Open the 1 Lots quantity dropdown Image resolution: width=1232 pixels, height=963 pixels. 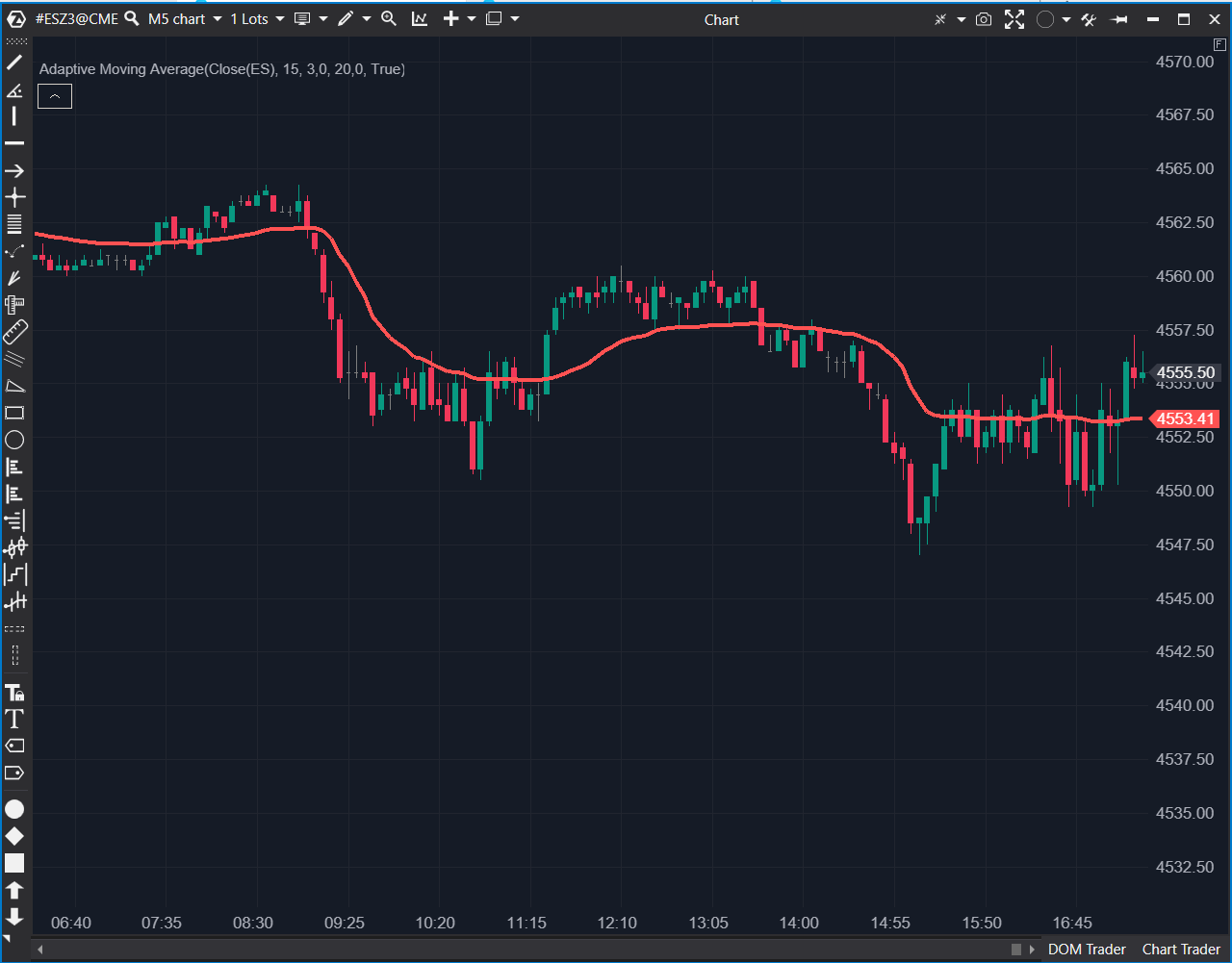pyautogui.click(x=257, y=19)
